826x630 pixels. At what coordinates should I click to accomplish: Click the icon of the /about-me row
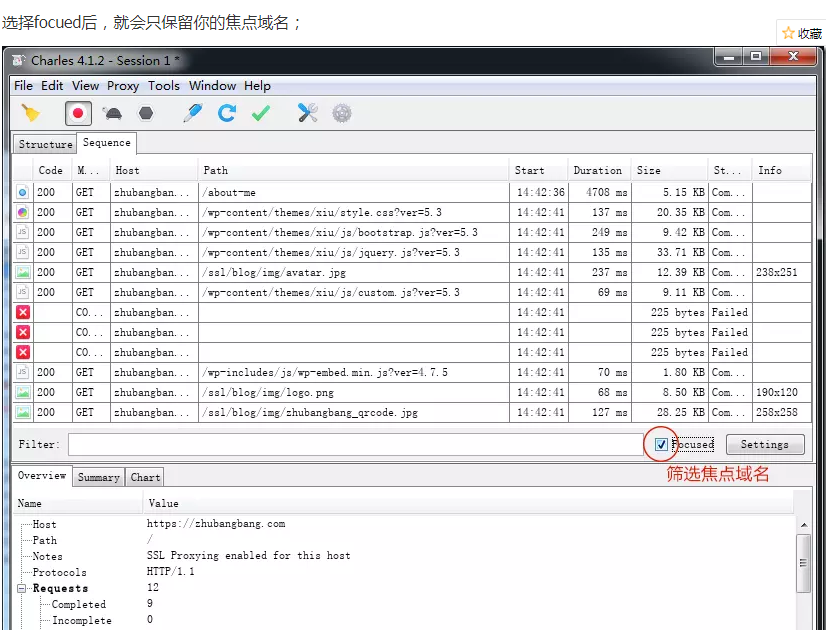(x=23, y=192)
